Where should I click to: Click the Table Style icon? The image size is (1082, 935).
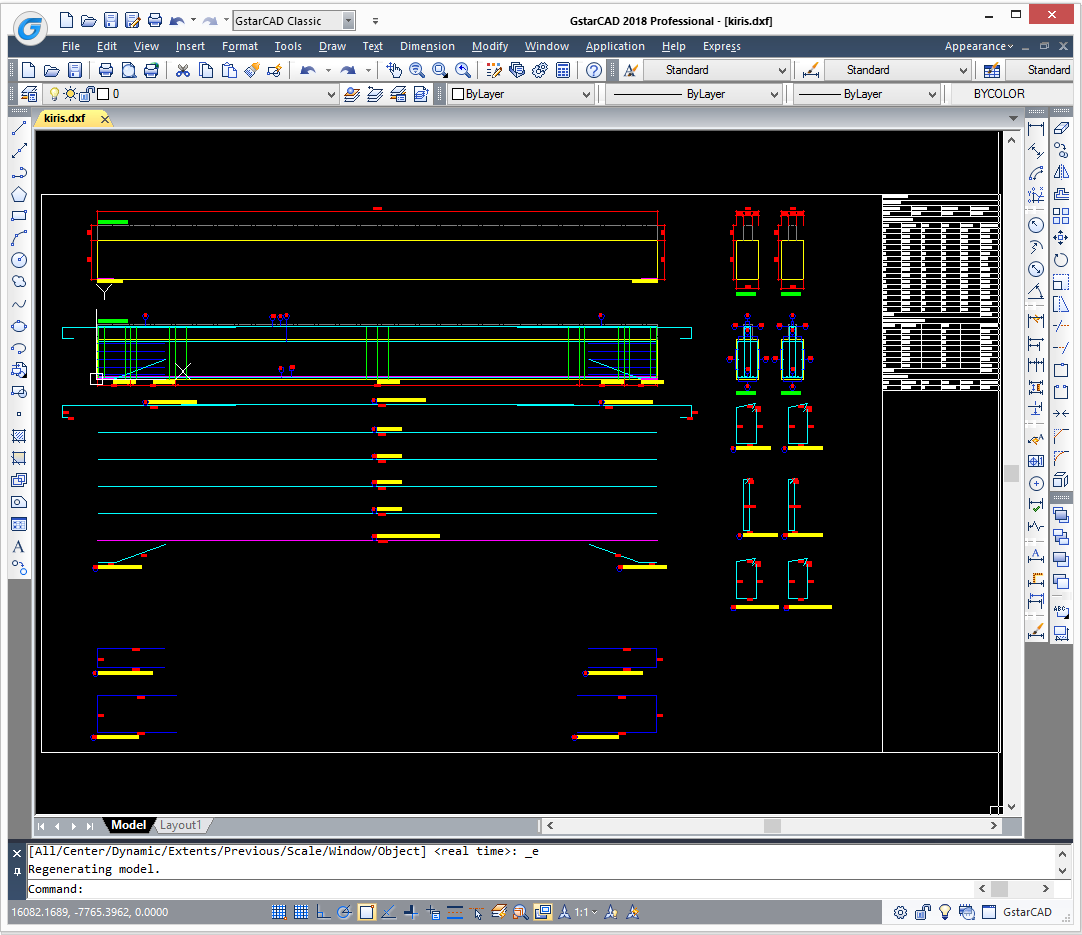click(992, 70)
